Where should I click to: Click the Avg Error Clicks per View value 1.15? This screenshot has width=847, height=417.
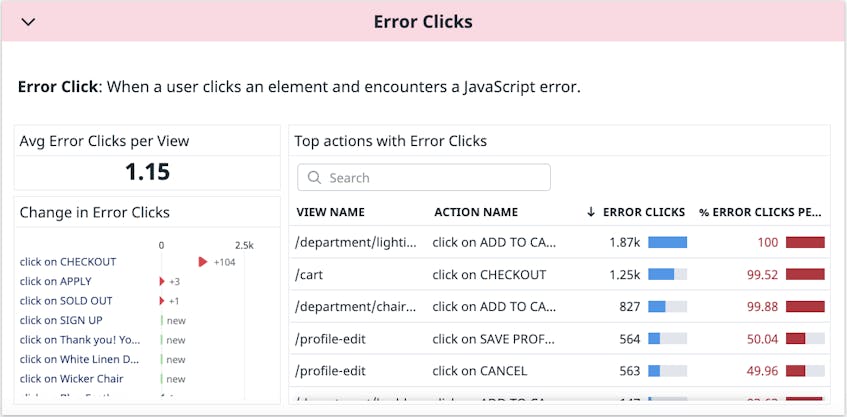147,172
